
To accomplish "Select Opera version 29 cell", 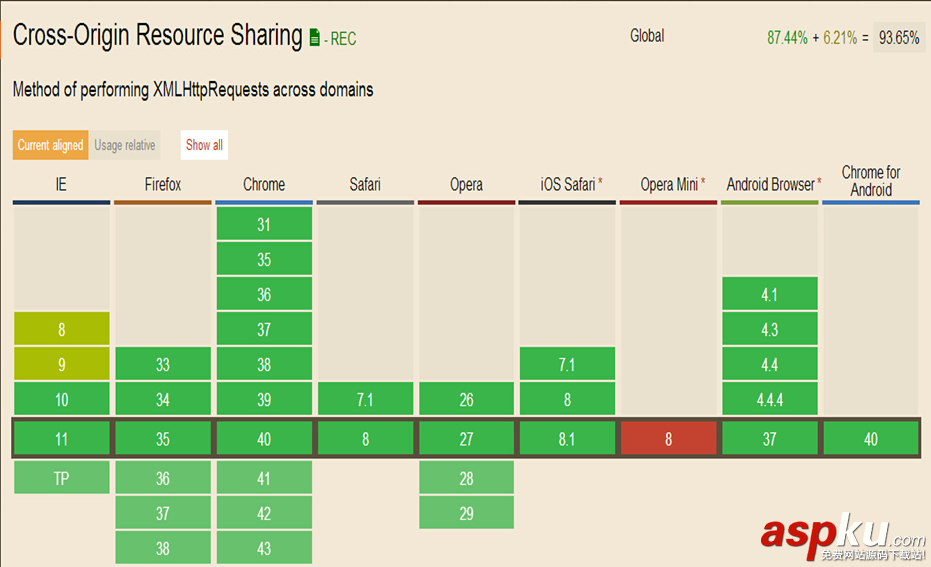I will tap(466, 513).
